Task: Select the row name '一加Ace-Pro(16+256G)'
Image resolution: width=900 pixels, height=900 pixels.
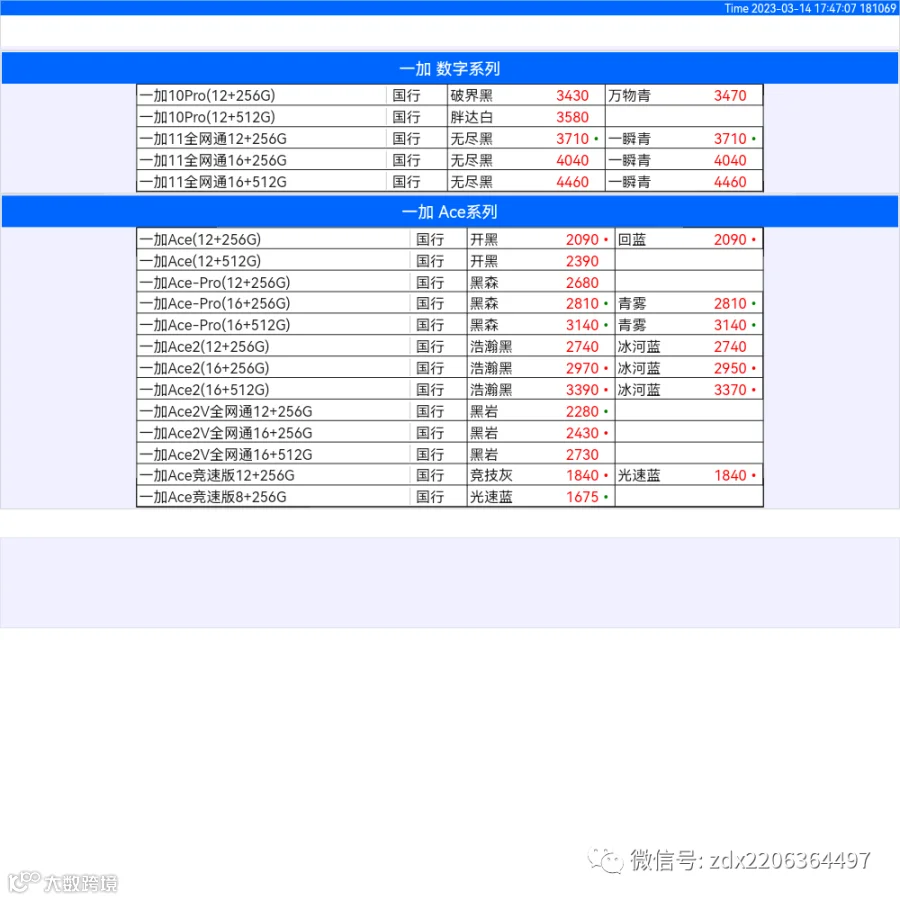Action: click(215, 304)
